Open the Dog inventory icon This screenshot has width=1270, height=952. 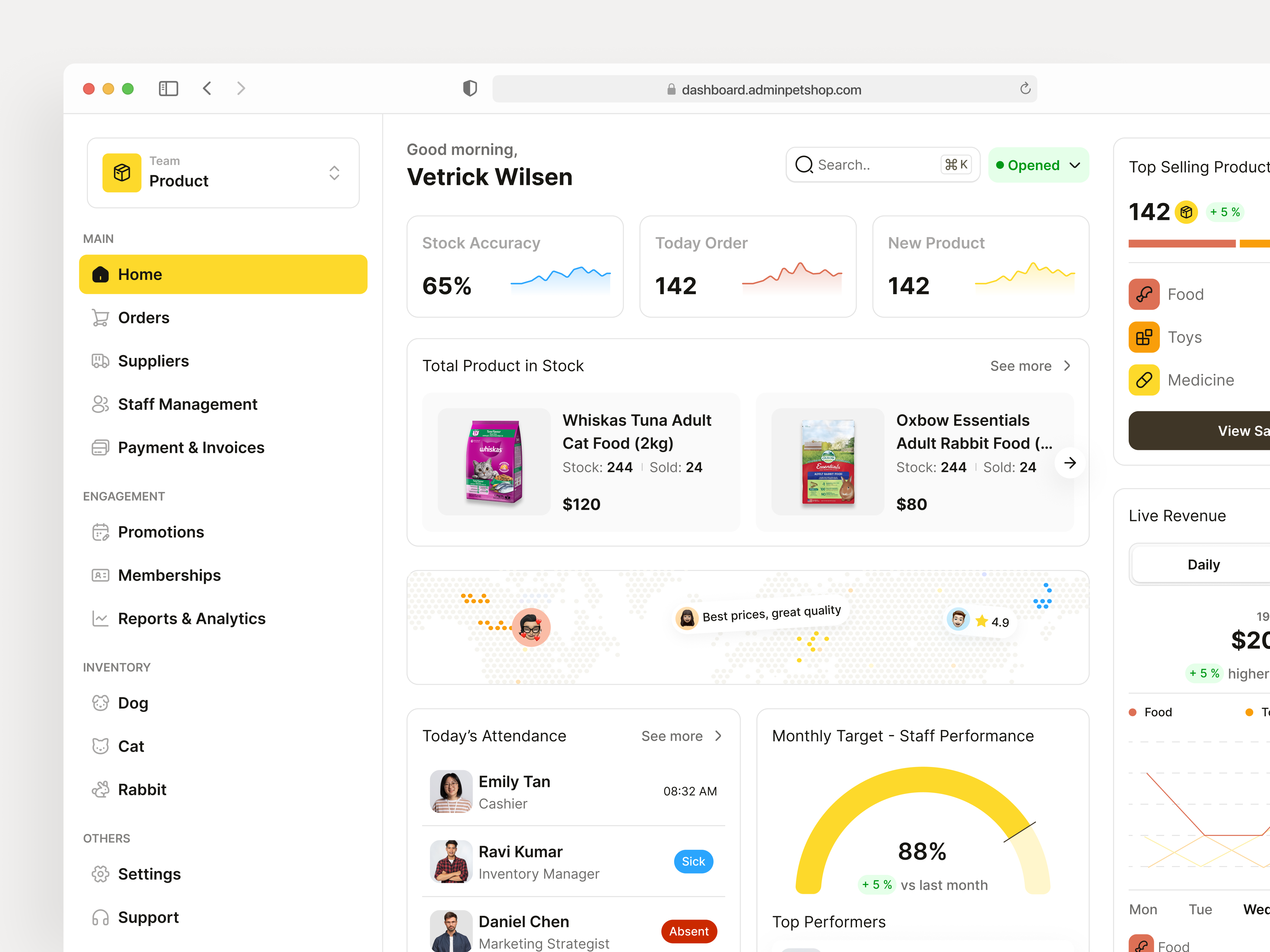coord(100,702)
